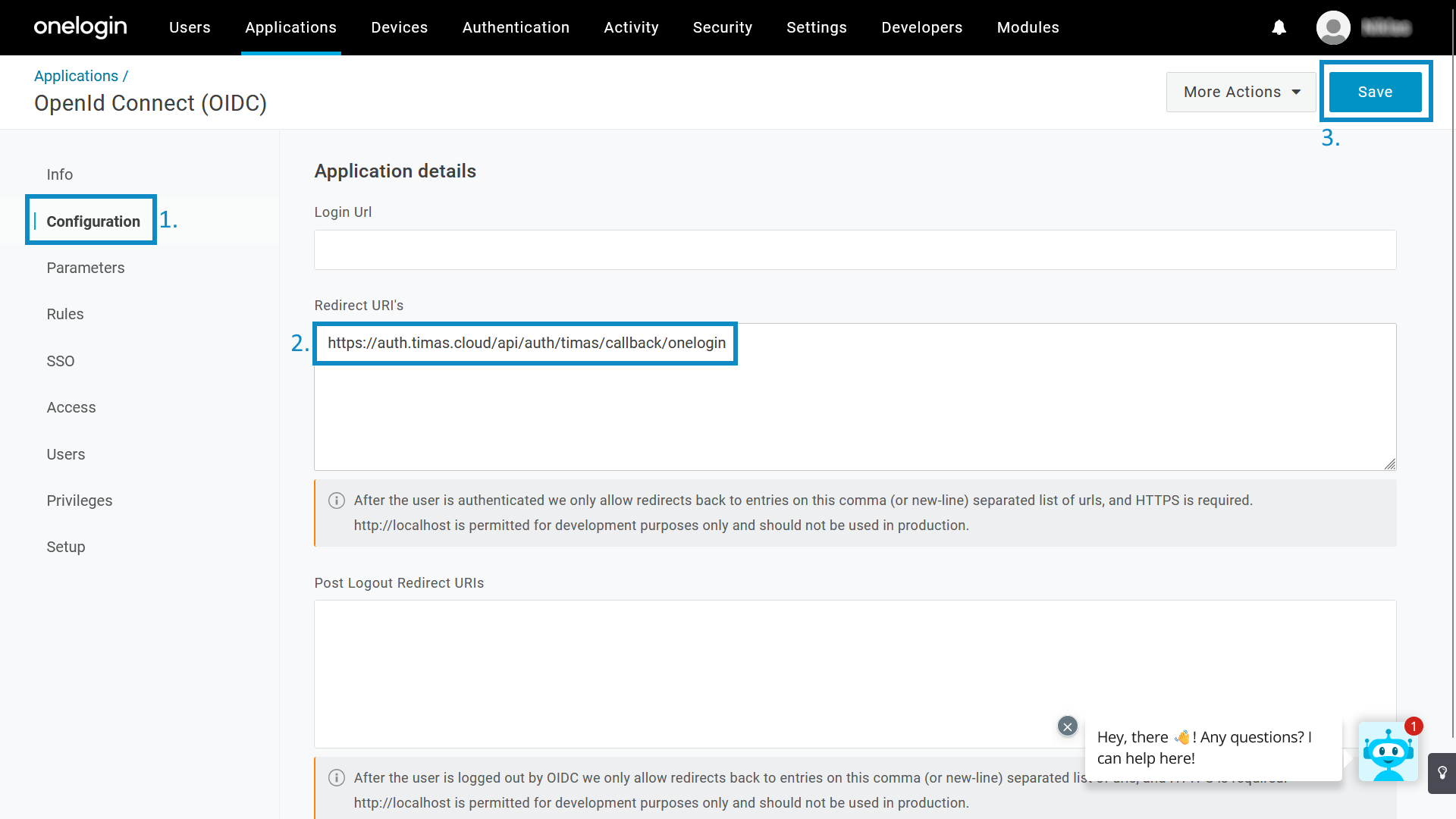Open the Modules top menu

click(1028, 27)
